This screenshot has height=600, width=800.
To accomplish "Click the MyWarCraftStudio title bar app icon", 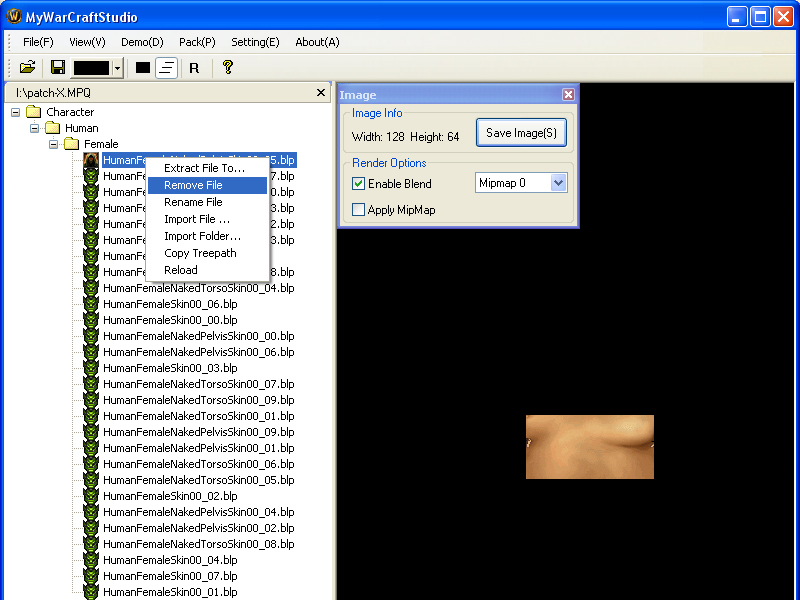I will pos(13,16).
